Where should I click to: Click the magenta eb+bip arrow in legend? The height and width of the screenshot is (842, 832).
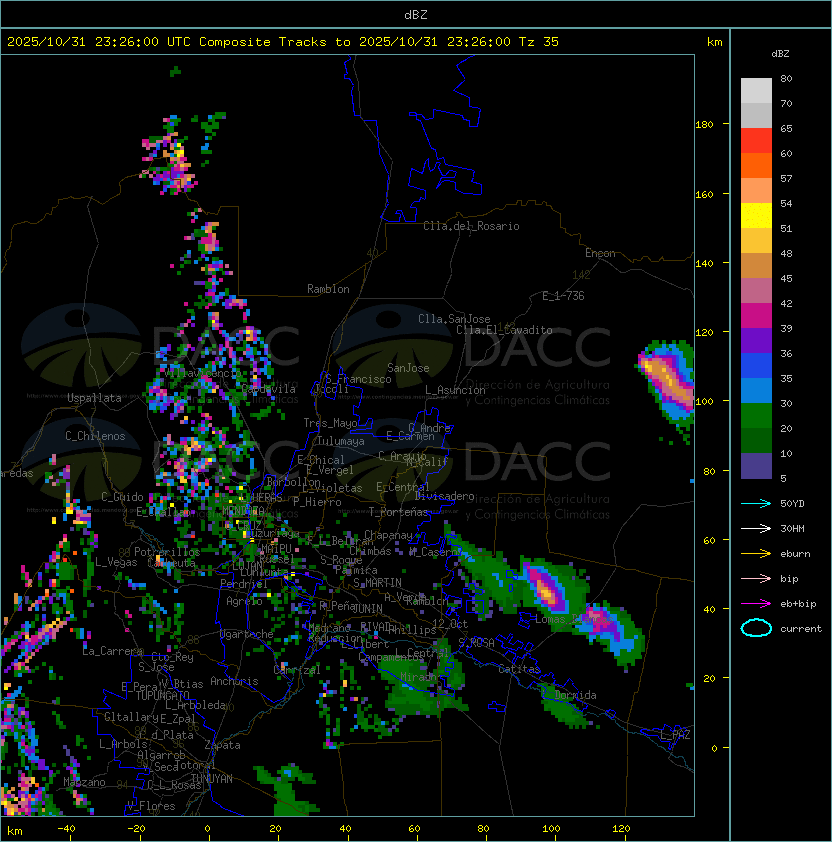point(756,604)
